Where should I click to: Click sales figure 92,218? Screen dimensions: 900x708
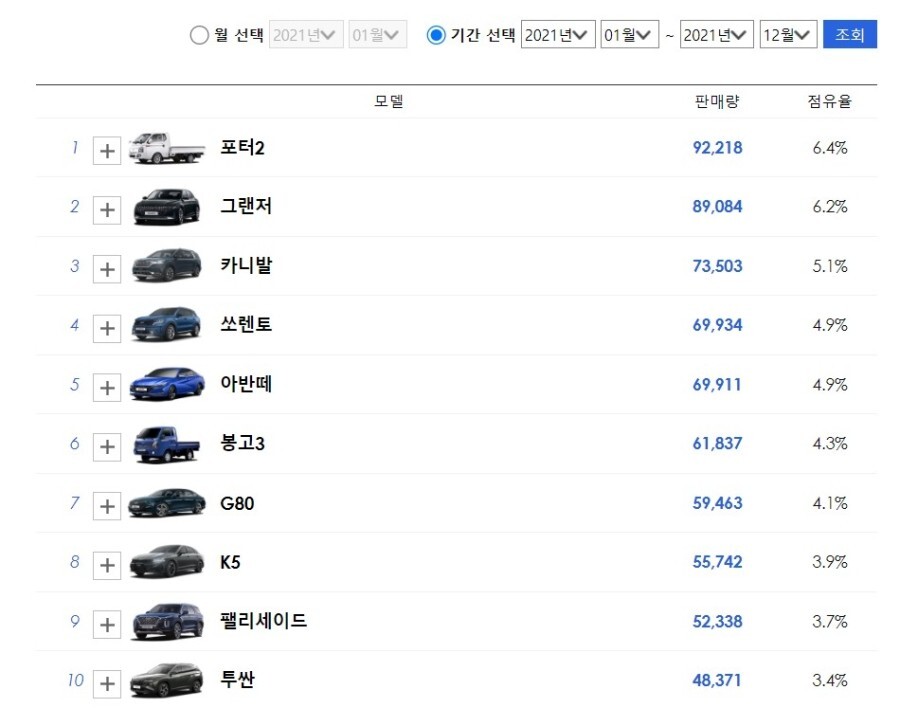coord(717,148)
